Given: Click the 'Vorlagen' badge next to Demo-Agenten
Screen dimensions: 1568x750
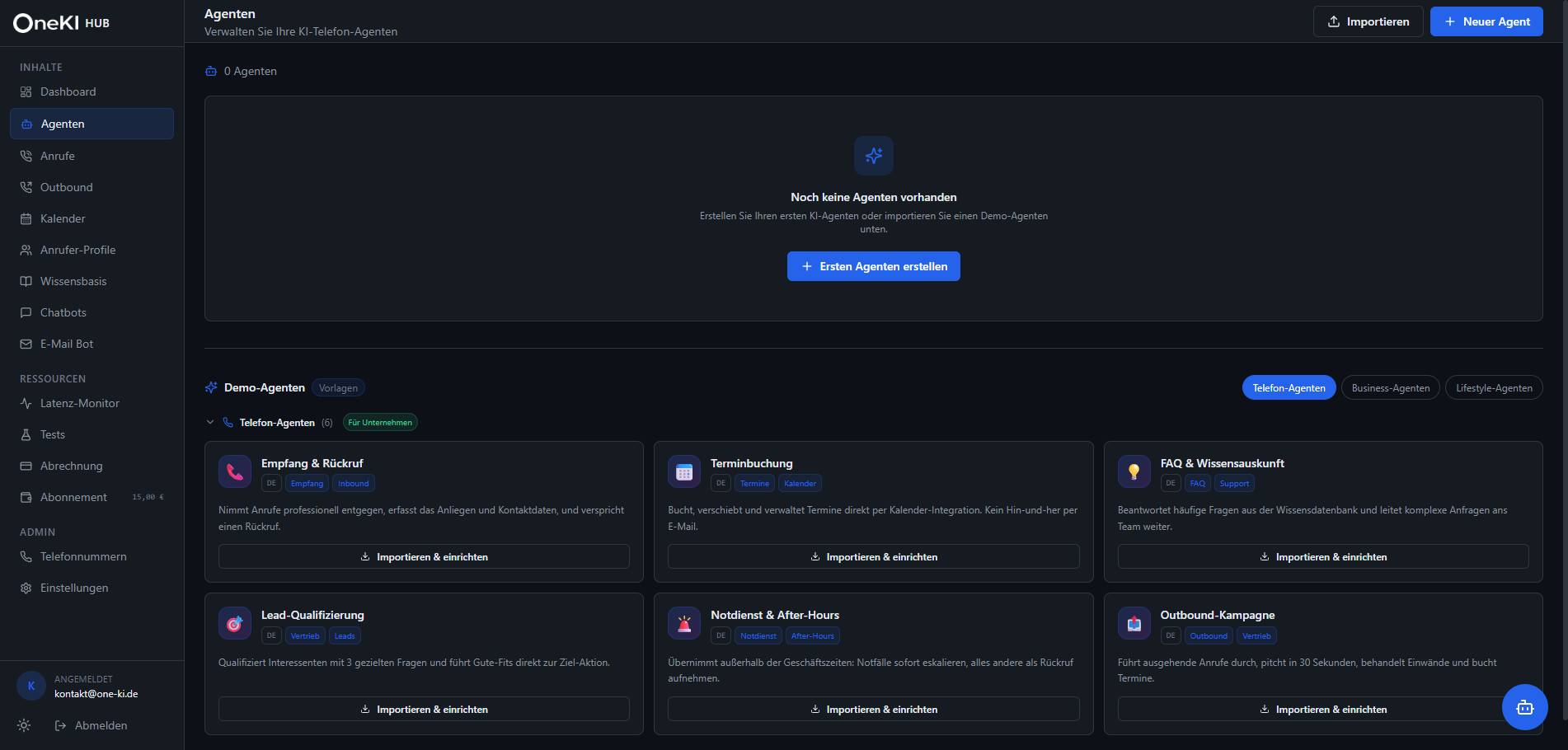Looking at the screenshot, I should click(x=338, y=387).
